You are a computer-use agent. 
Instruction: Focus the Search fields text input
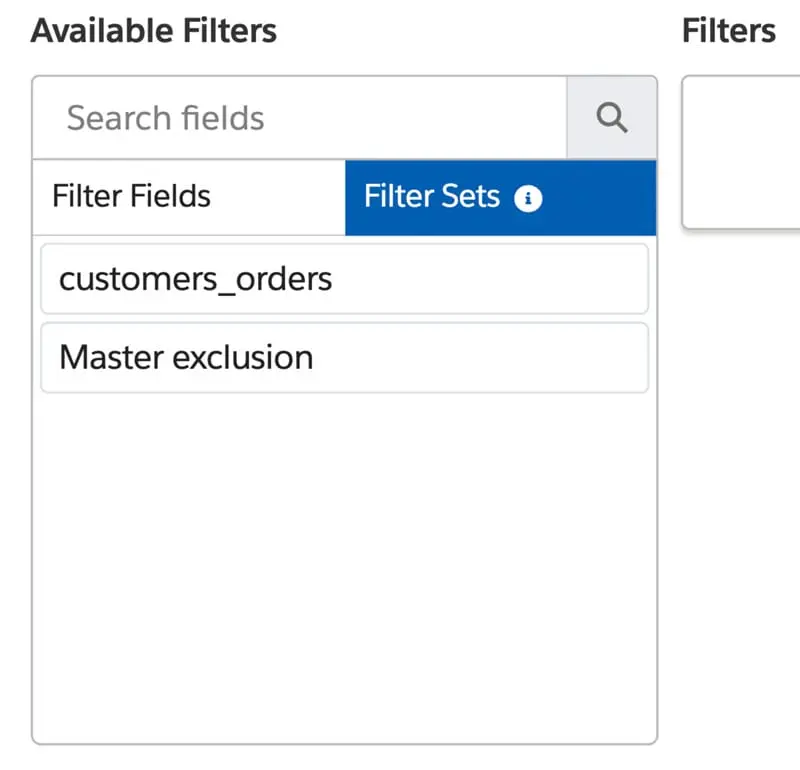pos(300,118)
